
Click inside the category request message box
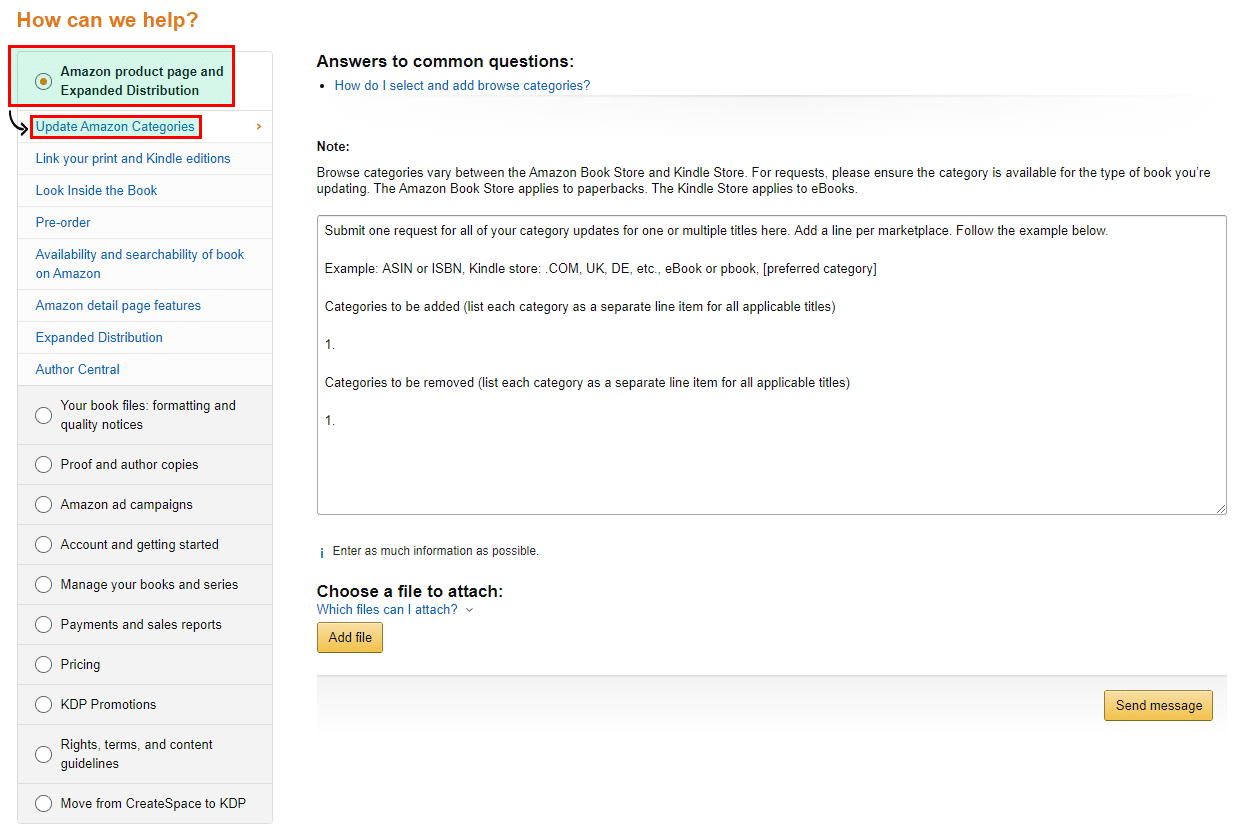point(771,365)
